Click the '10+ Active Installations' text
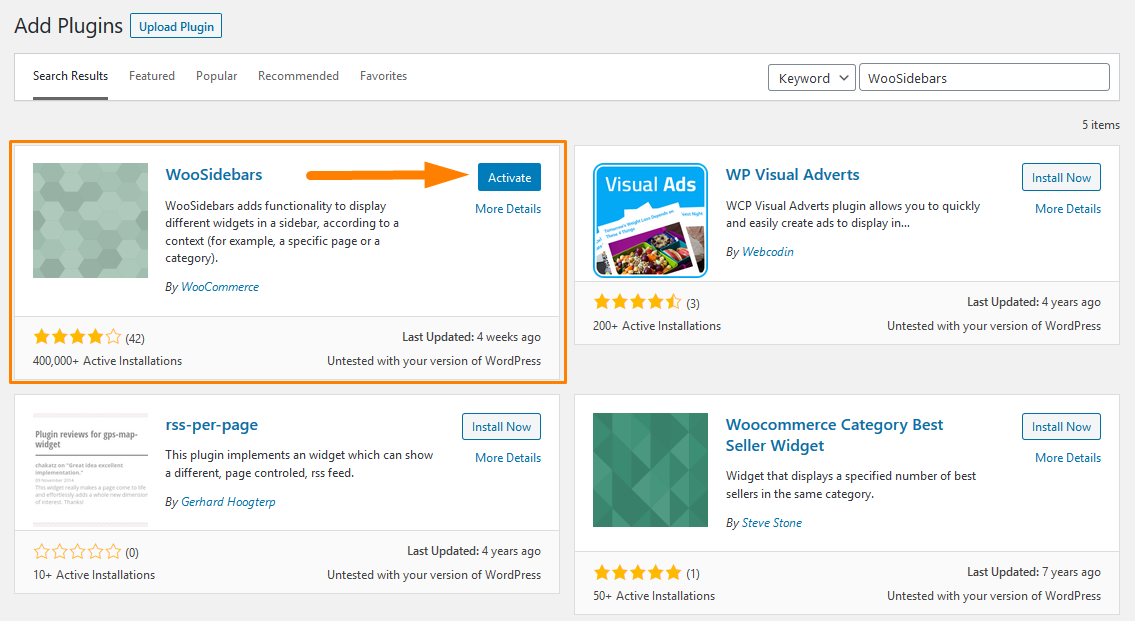 pyautogui.click(x=94, y=575)
